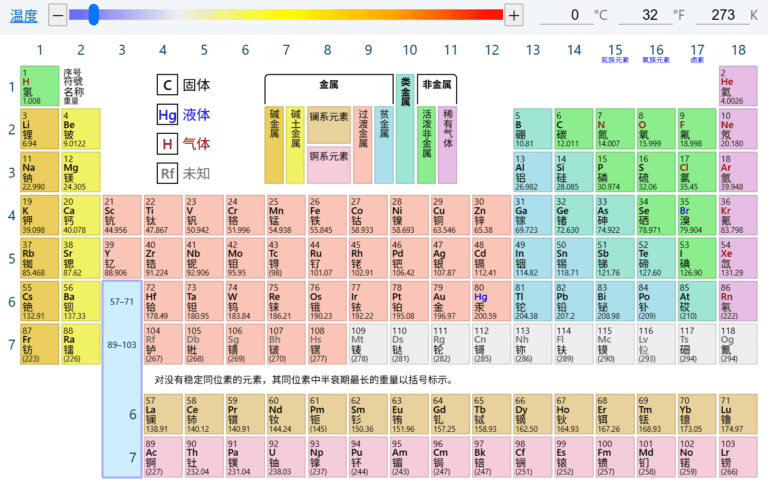Open the Helium (He) element cell
The width and height of the screenshot is (768, 487).
pyautogui.click(x=738, y=86)
